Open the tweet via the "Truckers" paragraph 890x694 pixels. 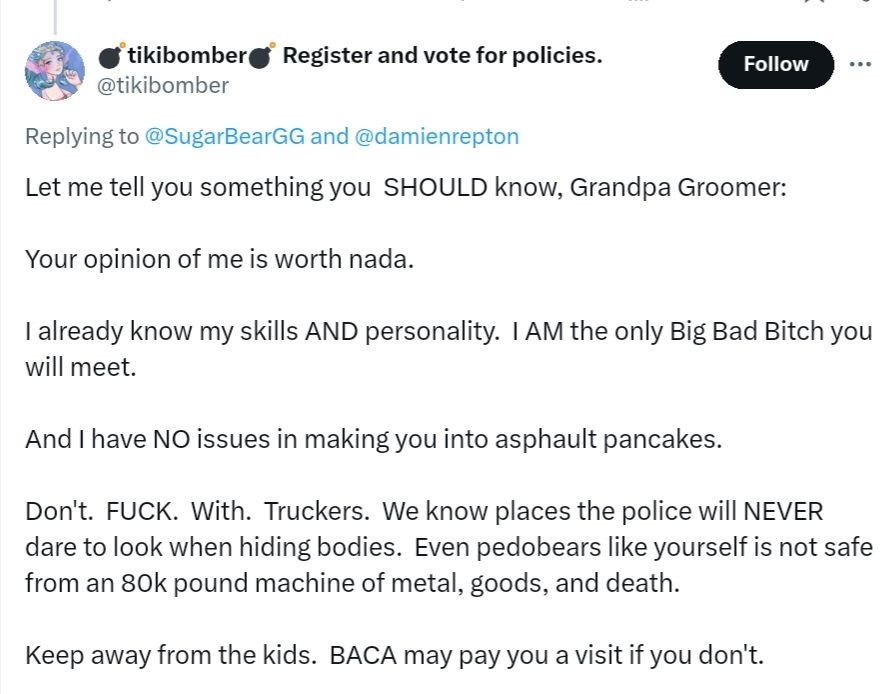click(448, 547)
